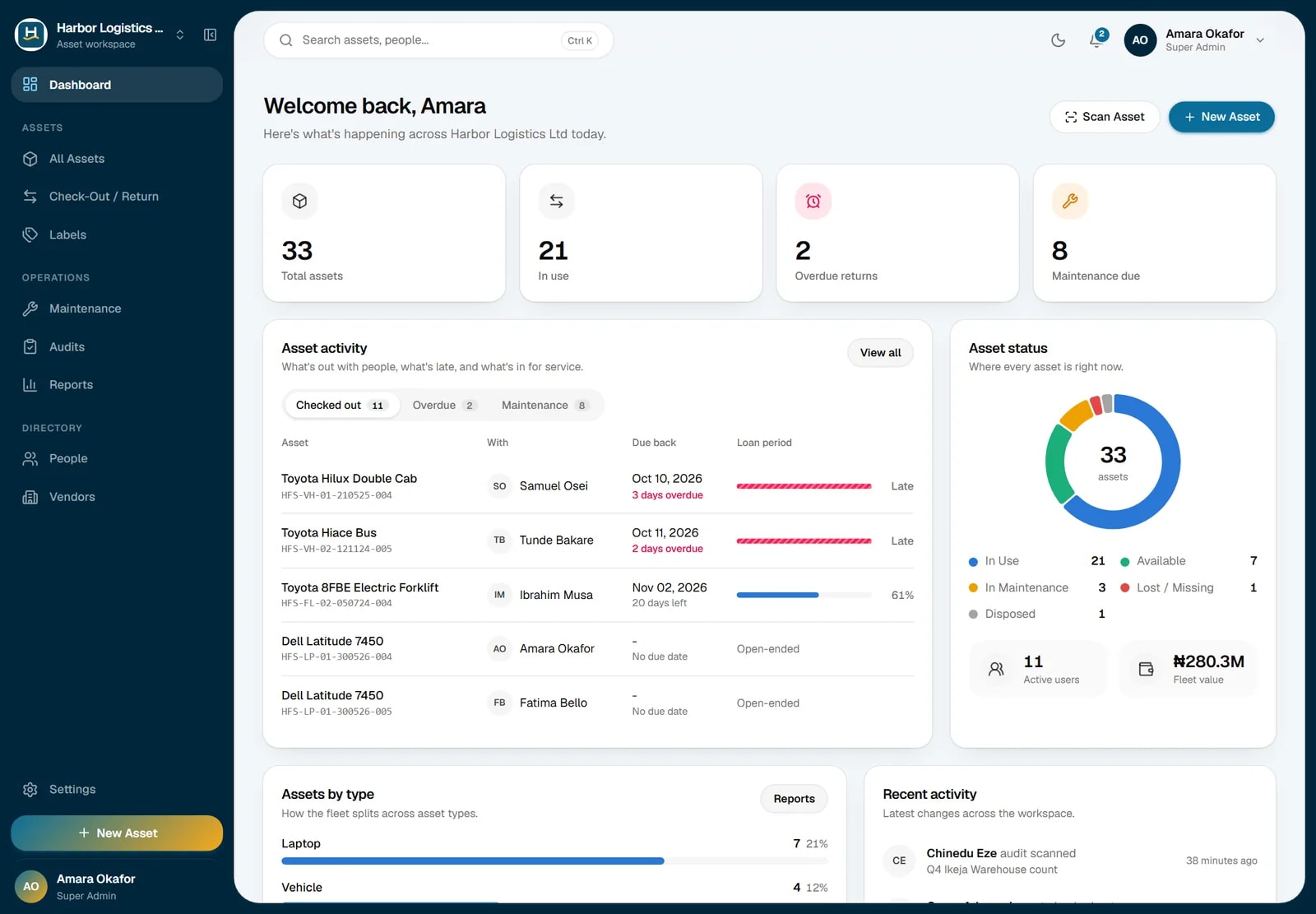1316x914 pixels.
Task: Click the Reports chart icon in sidebar
Action: [30, 384]
